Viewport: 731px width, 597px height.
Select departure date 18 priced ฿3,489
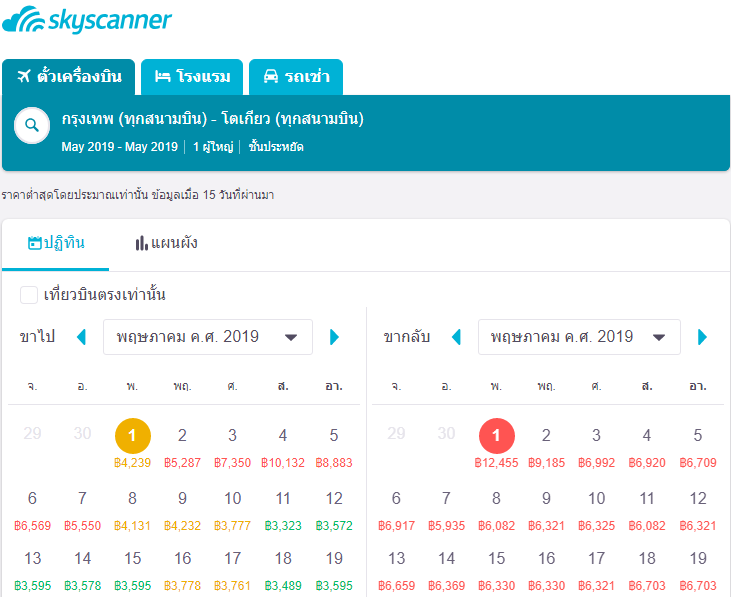click(x=283, y=565)
